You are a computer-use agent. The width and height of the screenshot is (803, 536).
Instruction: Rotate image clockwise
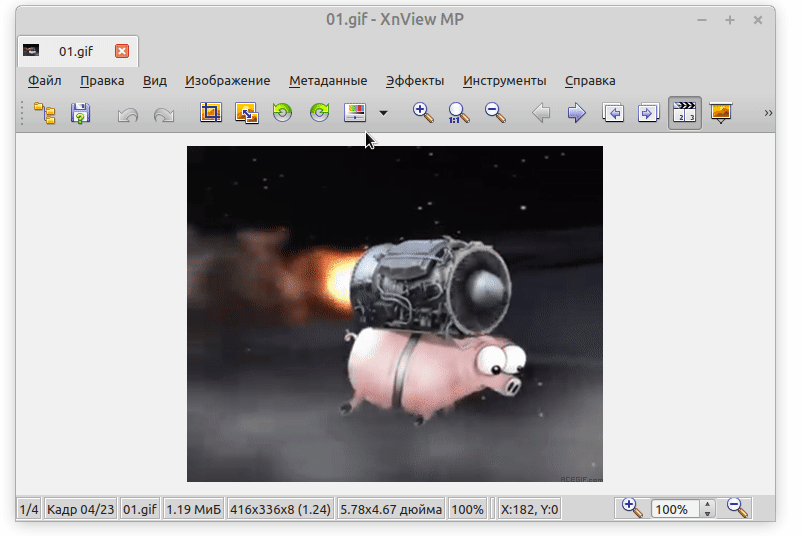click(319, 112)
